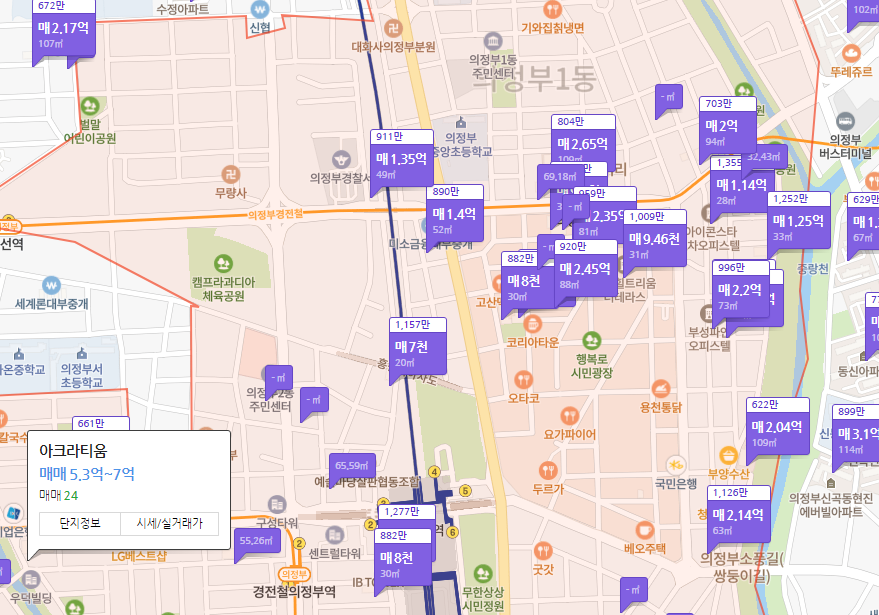Image resolution: width=879 pixels, height=615 pixels.
Task: Click the 의정부 station badge above 경전철의정부역
Action: click(294, 574)
